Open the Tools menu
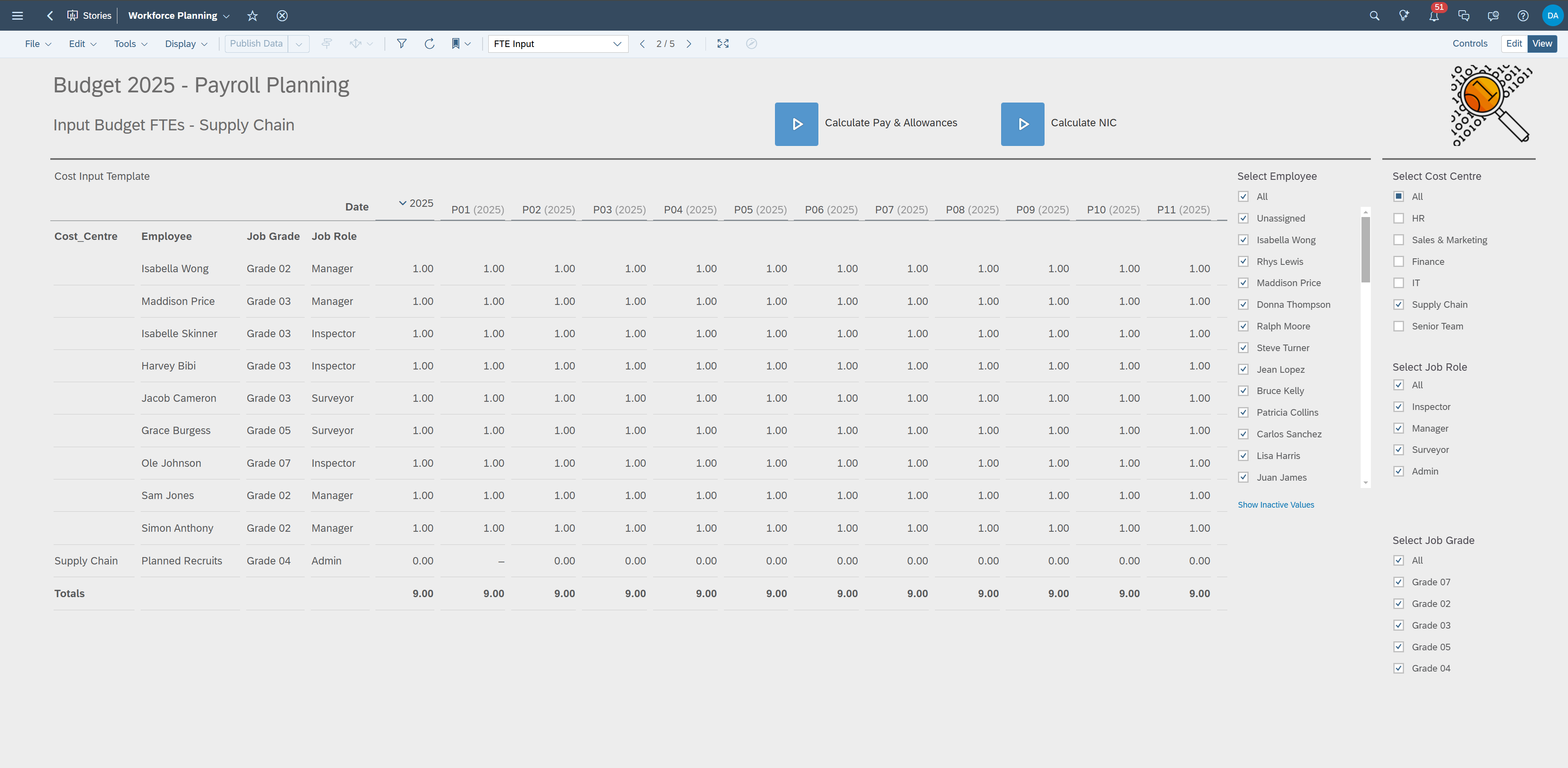 tap(131, 44)
